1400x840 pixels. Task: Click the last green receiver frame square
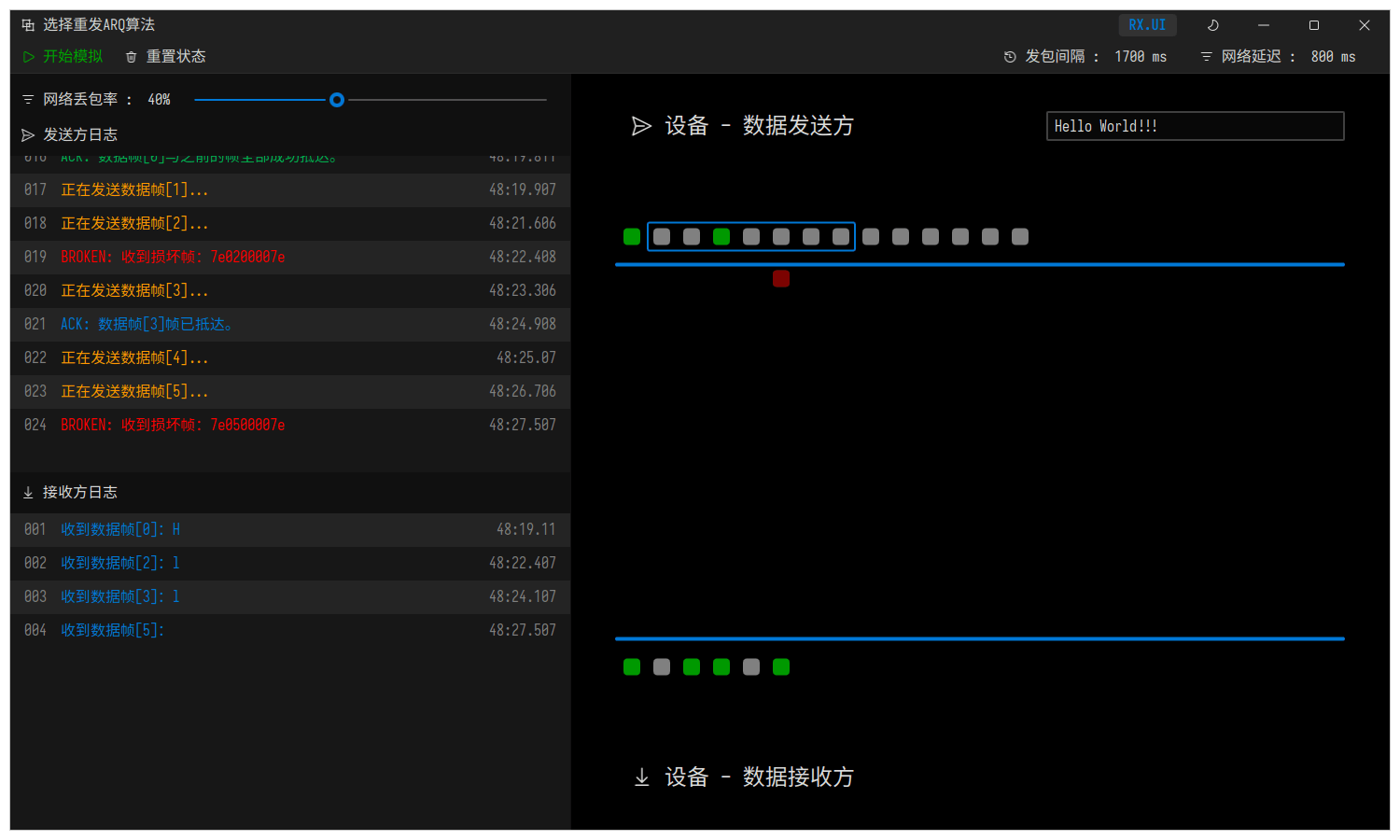(x=781, y=667)
